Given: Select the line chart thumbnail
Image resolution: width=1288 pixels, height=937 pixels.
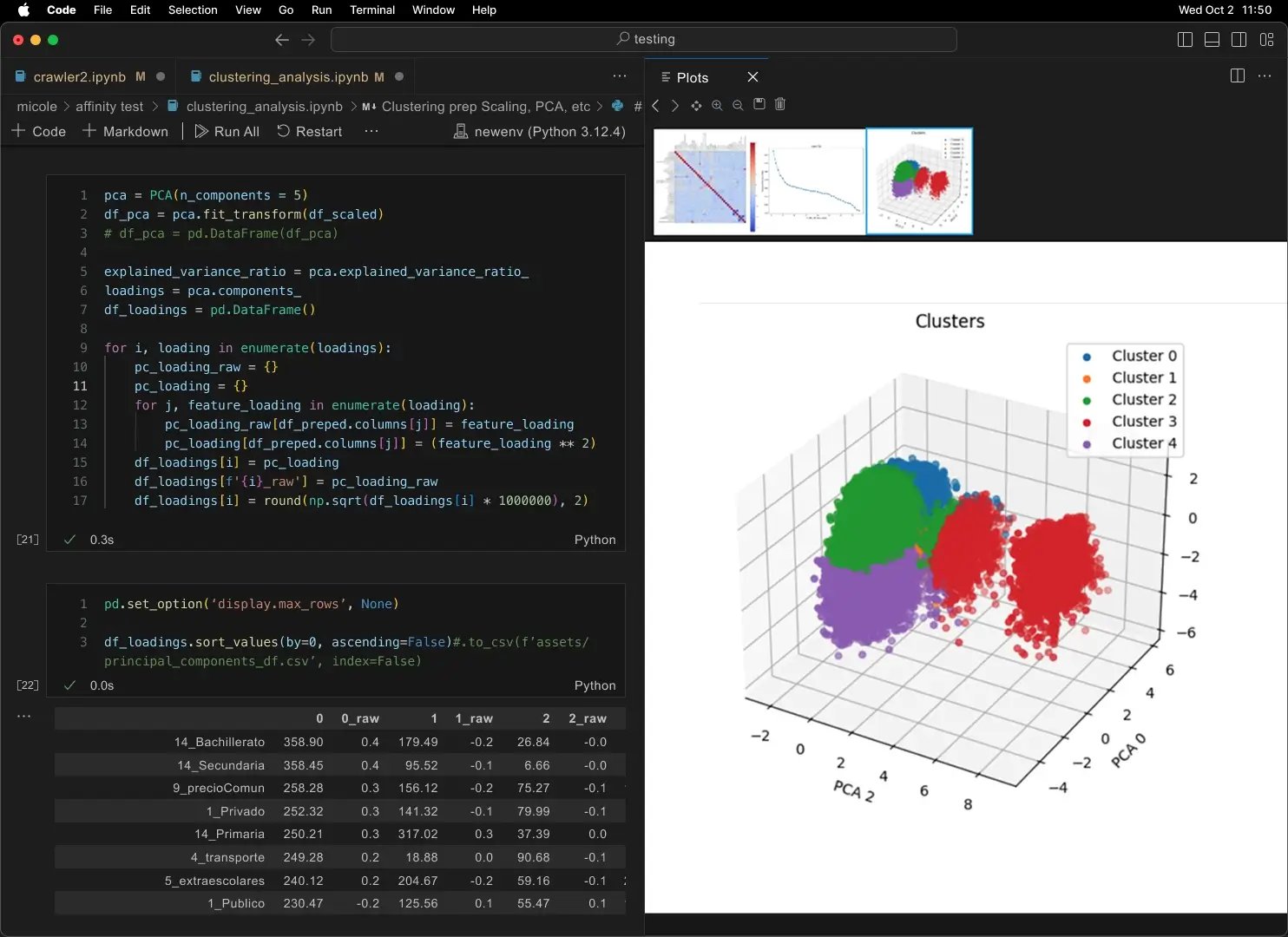Looking at the screenshot, I should tap(812, 181).
